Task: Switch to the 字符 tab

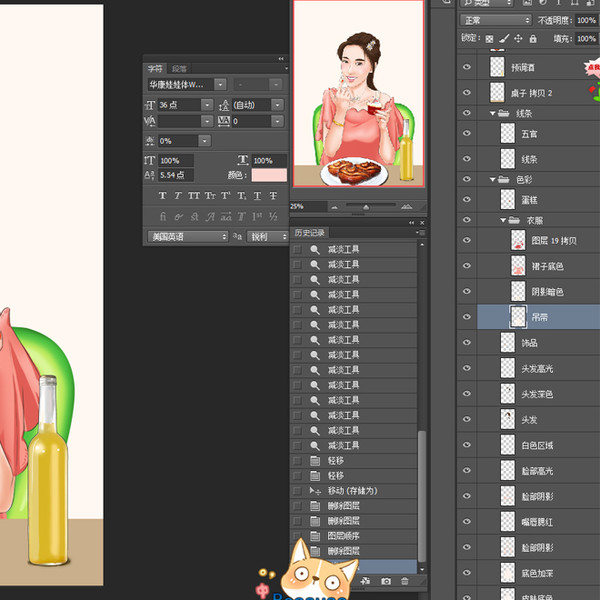Action: coord(155,68)
